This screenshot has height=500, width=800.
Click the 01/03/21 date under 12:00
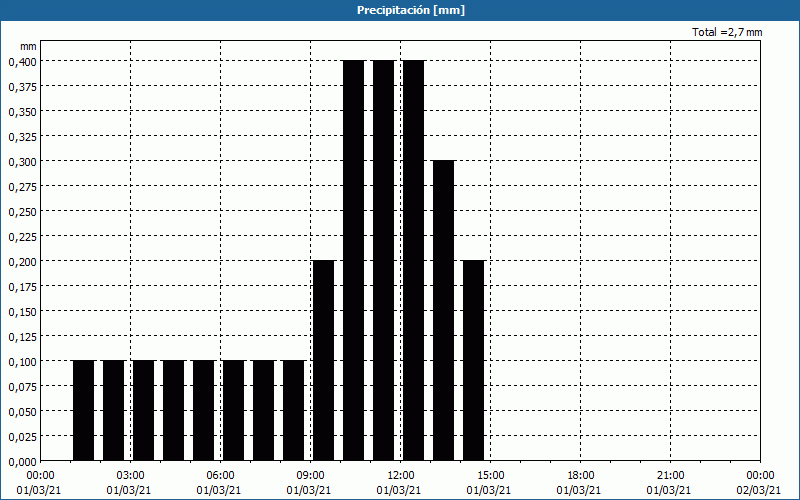[399, 490]
